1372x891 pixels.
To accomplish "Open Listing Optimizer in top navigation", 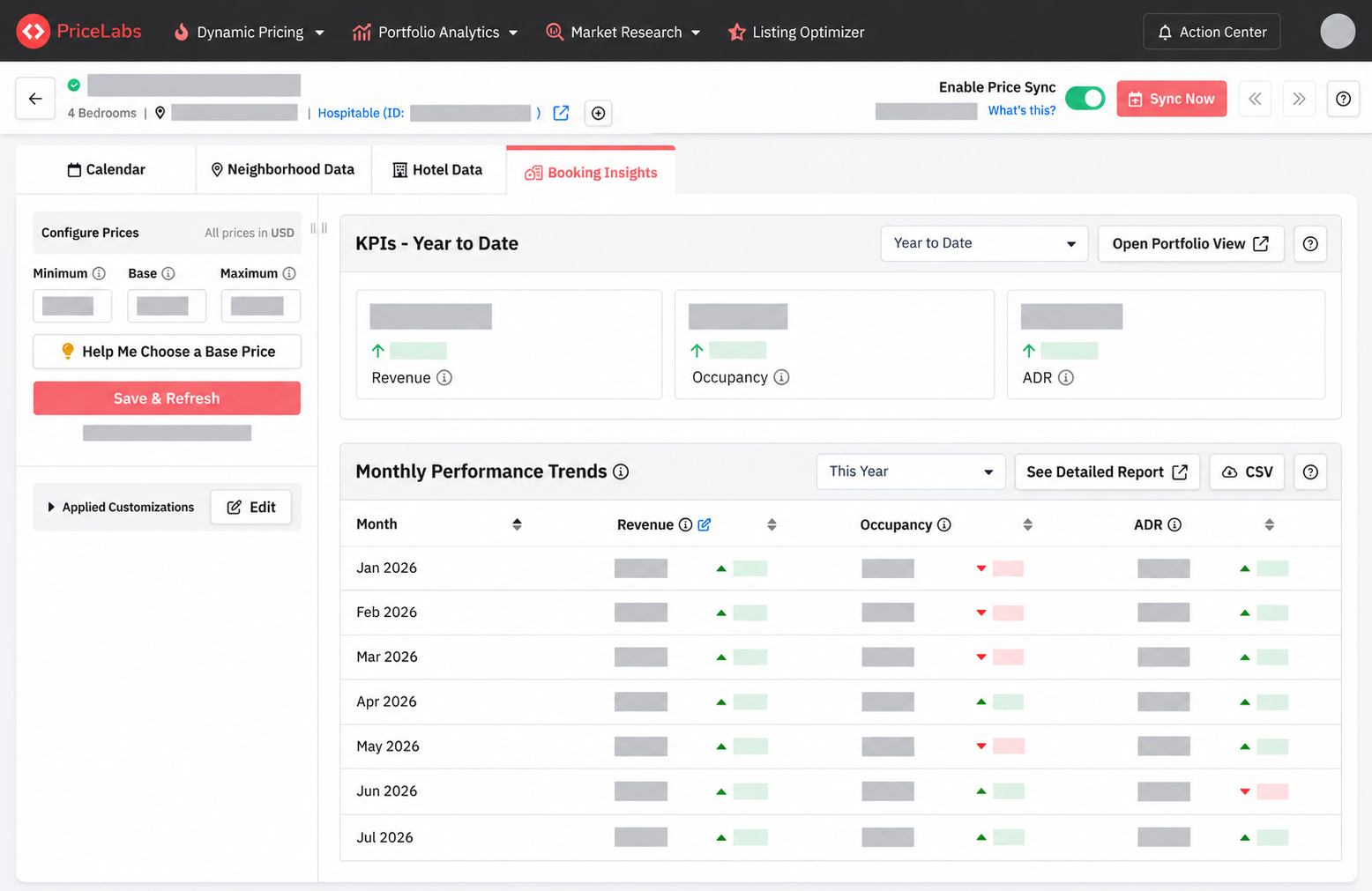I will click(x=796, y=32).
